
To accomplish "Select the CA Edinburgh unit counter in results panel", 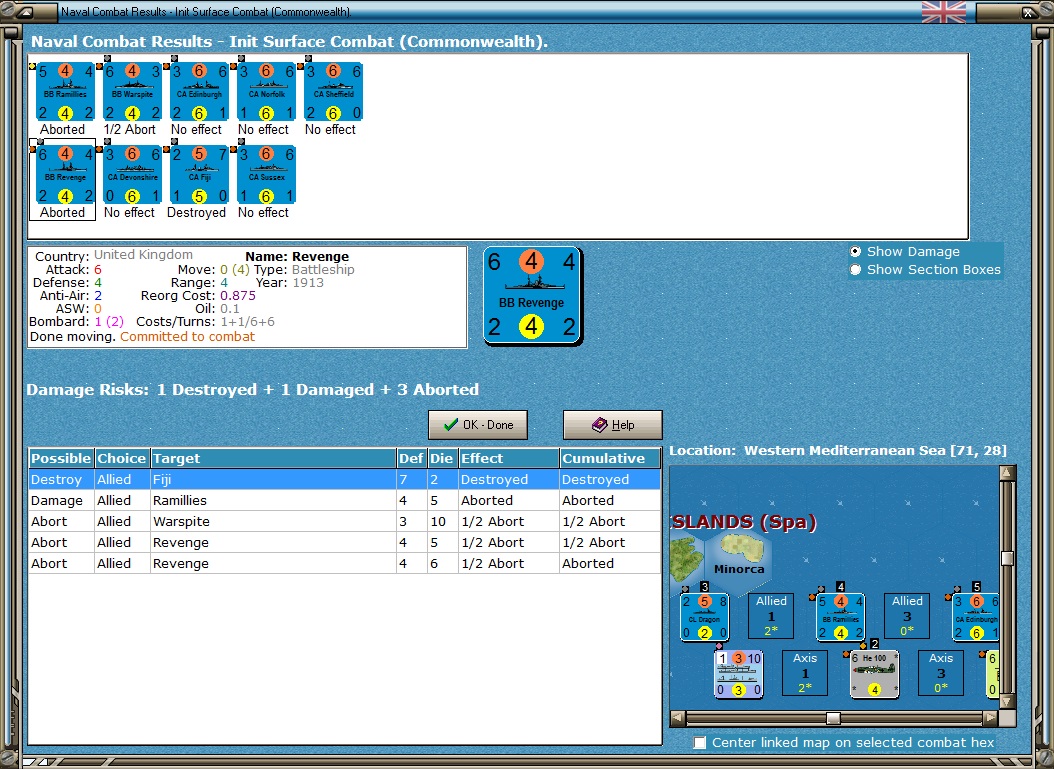I will pos(200,92).
